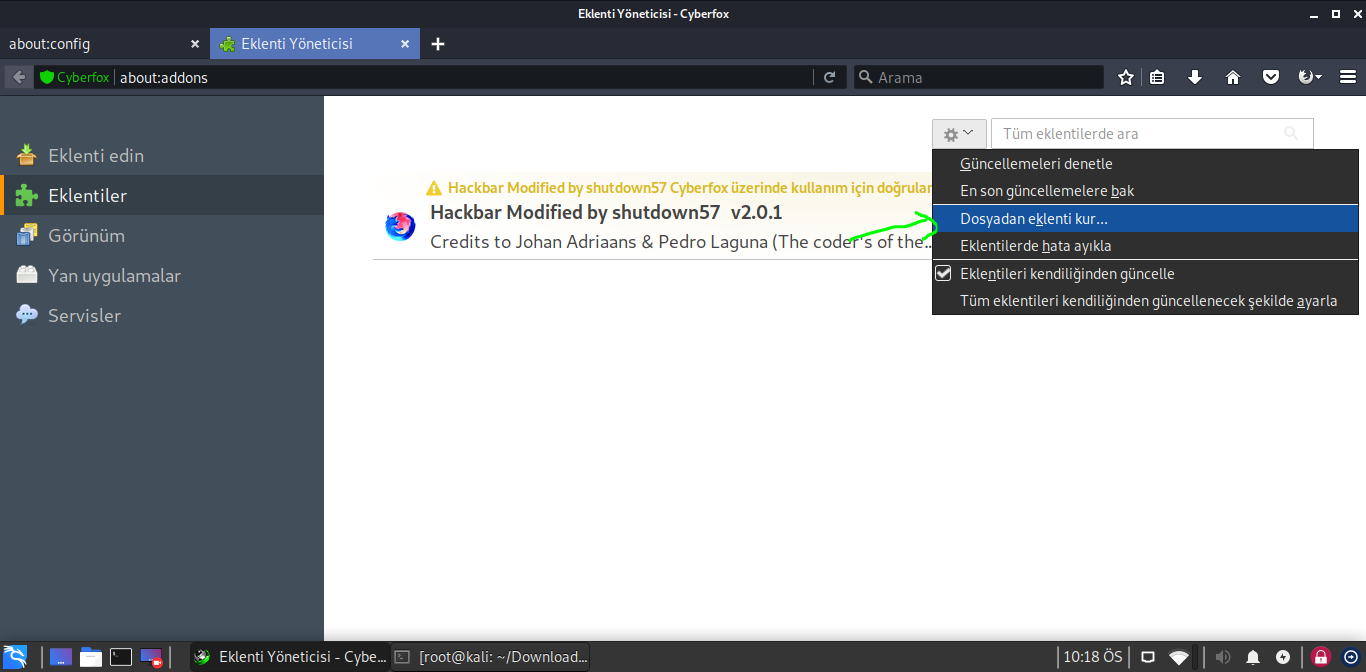Select 'Eklentilerde hata ayıkla' entry
1366x672 pixels.
(x=1145, y=245)
